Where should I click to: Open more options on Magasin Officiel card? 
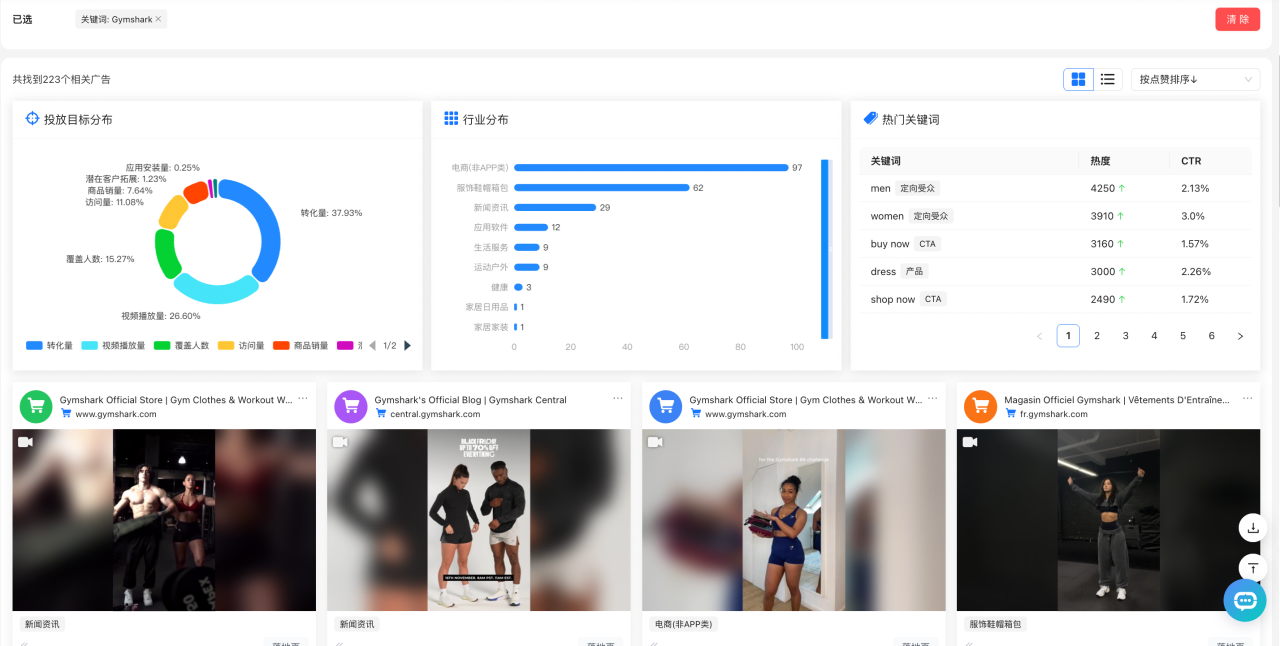click(1248, 398)
